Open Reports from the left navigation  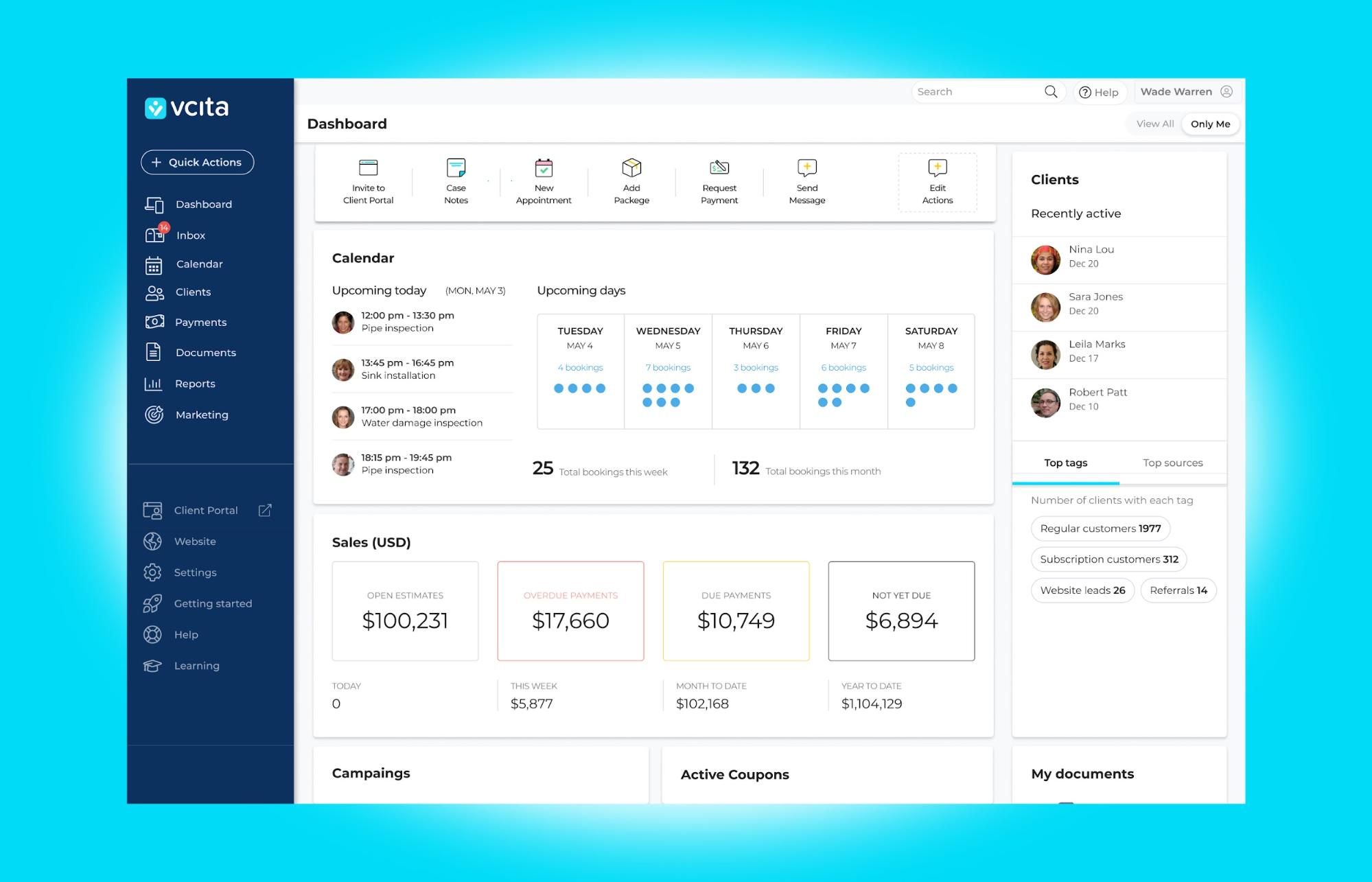click(195, 383)
